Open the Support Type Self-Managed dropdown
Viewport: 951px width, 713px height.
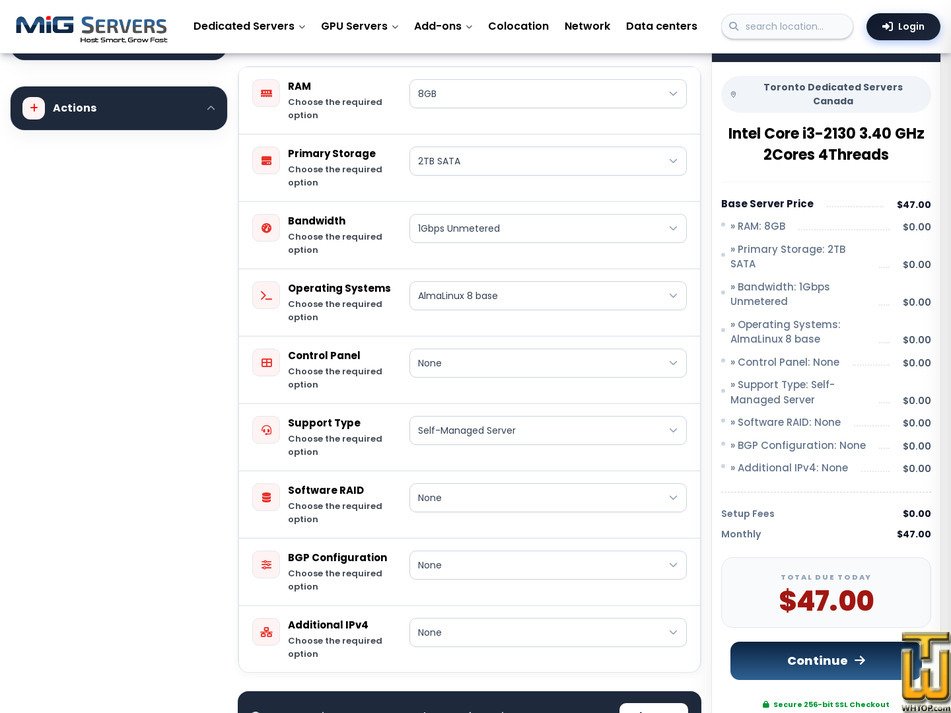548,430
